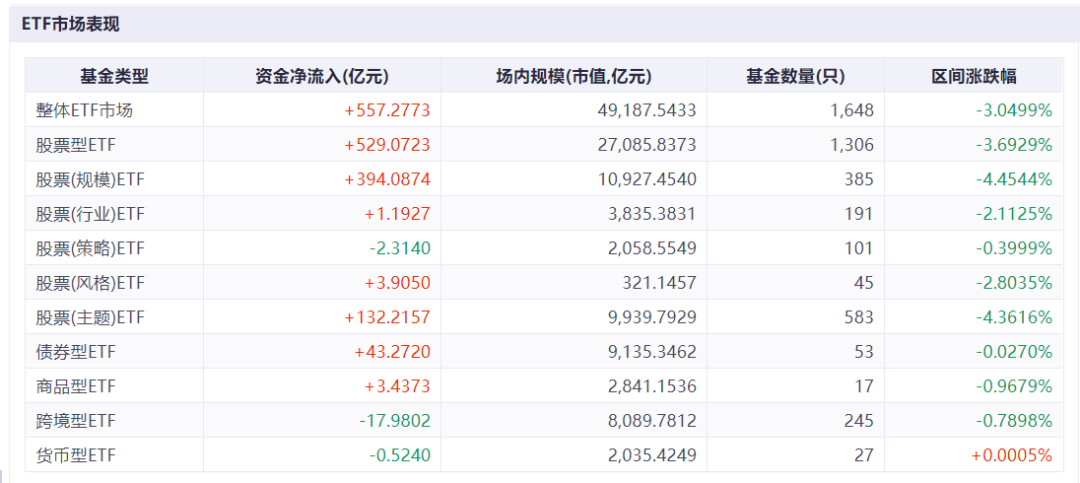This screenshot has width=1080, height=483.
Task: Click market size value 2,841.1536
Action: (x=652, y=387)
